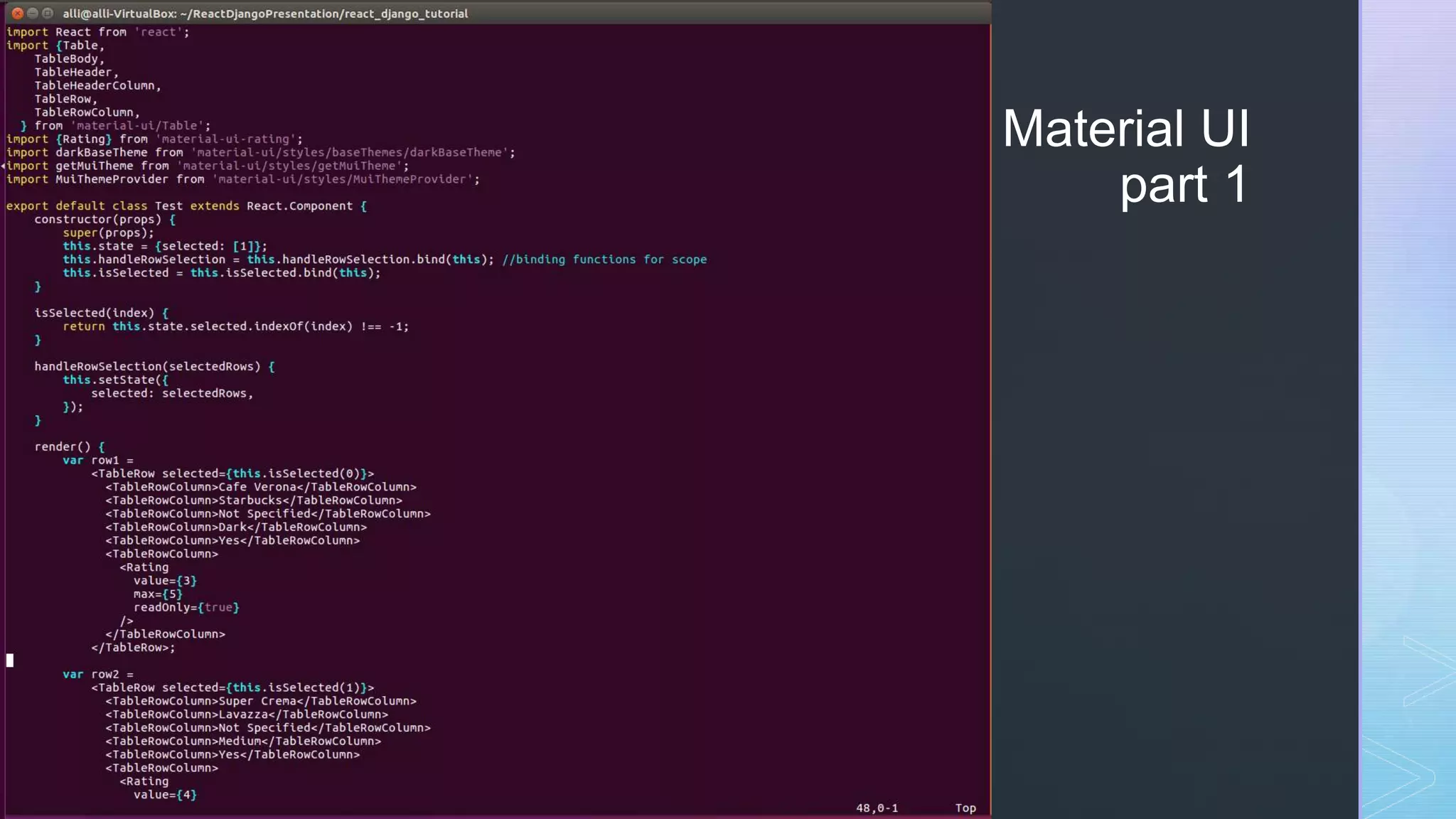This screenshot has width=1456, height=819.
Task: Click the terminal title bar path text
Action: pyautogui.click(x=264, y=14)
